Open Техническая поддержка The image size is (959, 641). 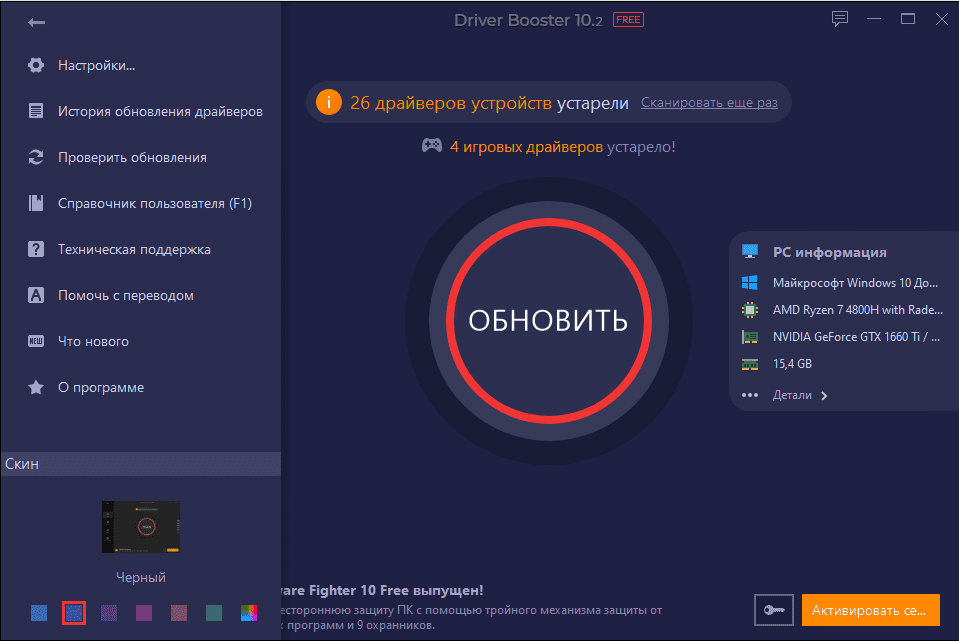(x=134, y=249)
